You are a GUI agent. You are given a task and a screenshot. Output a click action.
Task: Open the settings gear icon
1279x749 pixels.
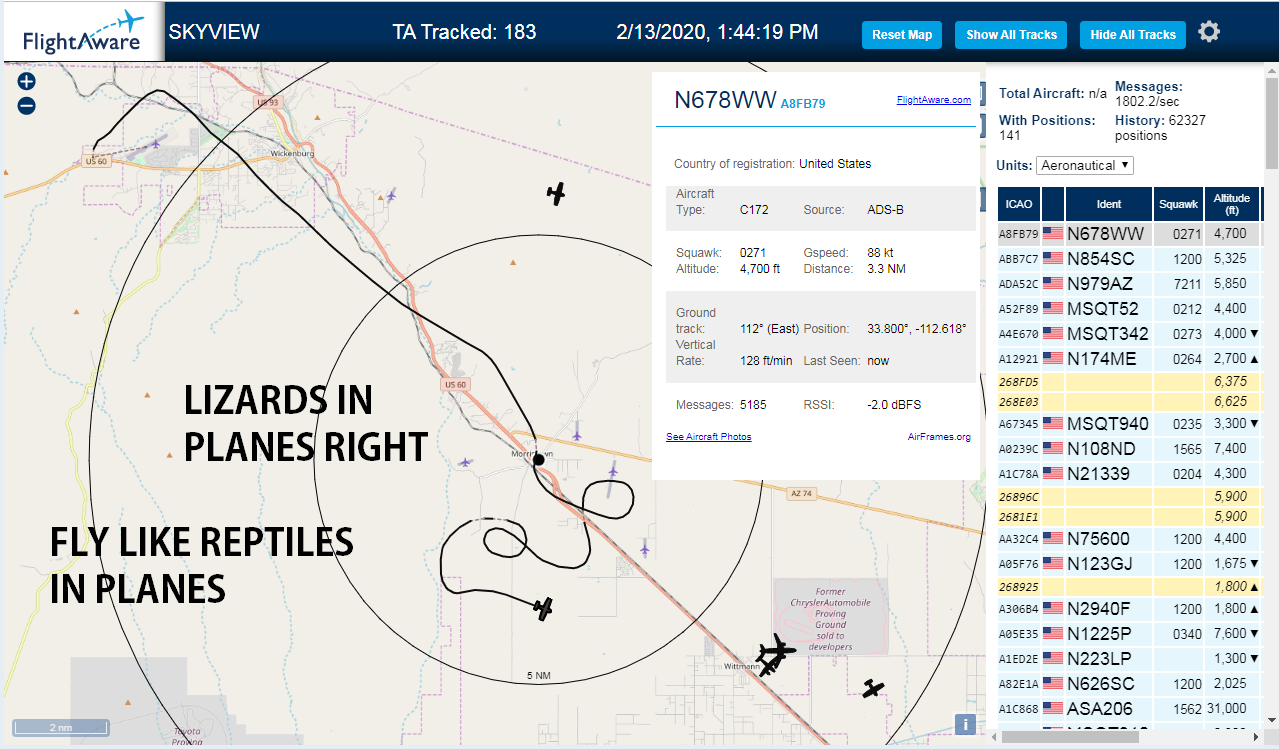coord(1209,32)
